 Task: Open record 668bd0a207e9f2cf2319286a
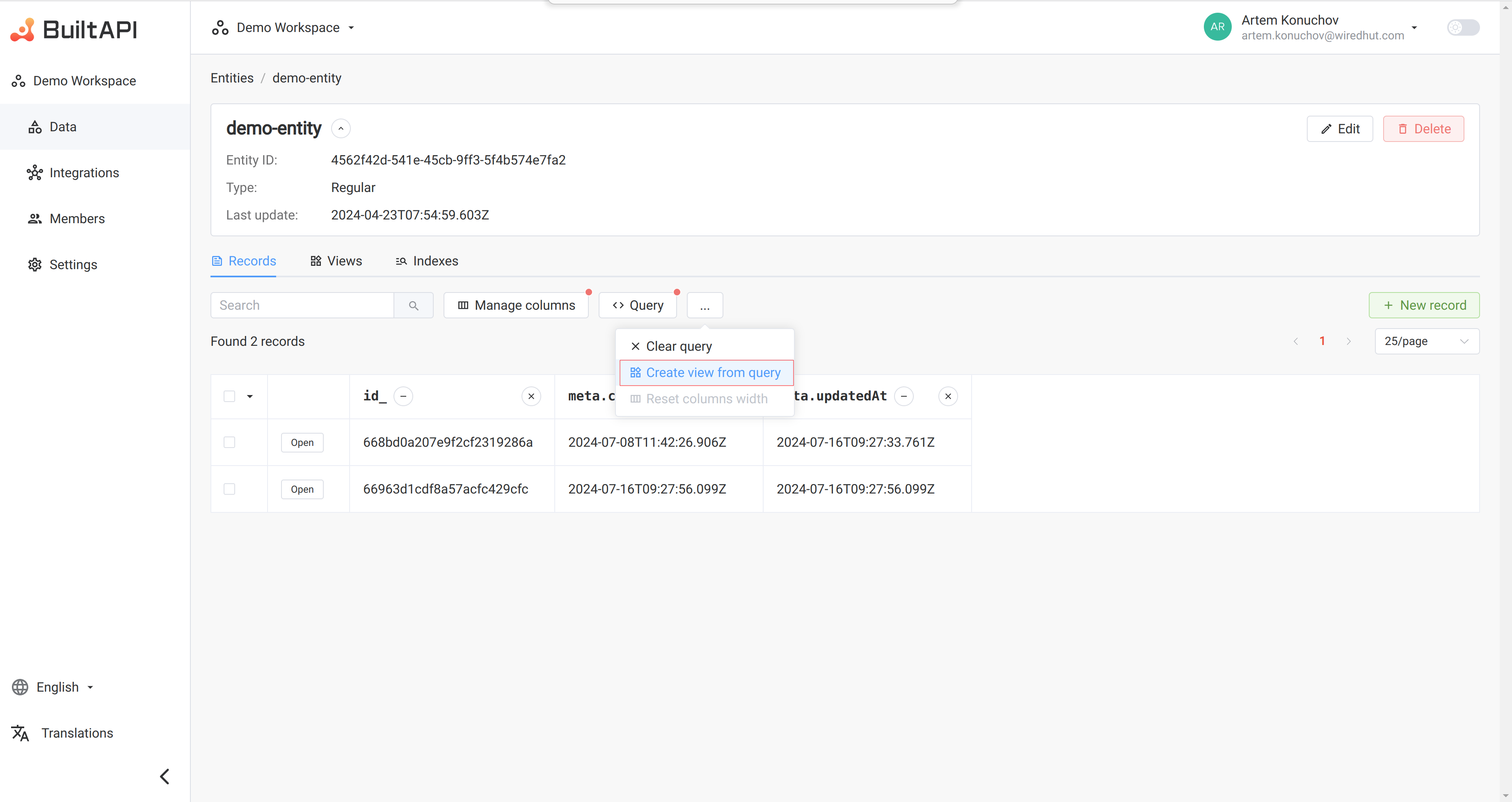coord(302,442)
